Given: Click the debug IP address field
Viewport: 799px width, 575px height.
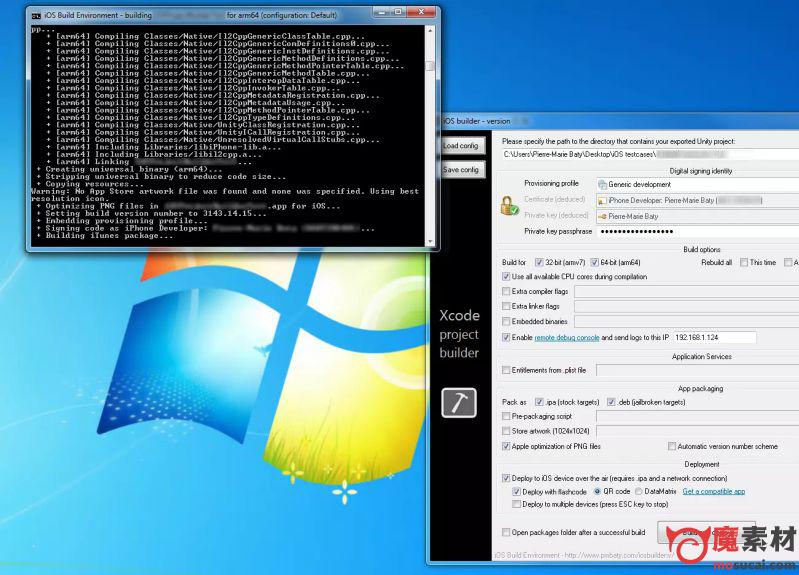Looking at the screenshot, I should tap(714, 337).
